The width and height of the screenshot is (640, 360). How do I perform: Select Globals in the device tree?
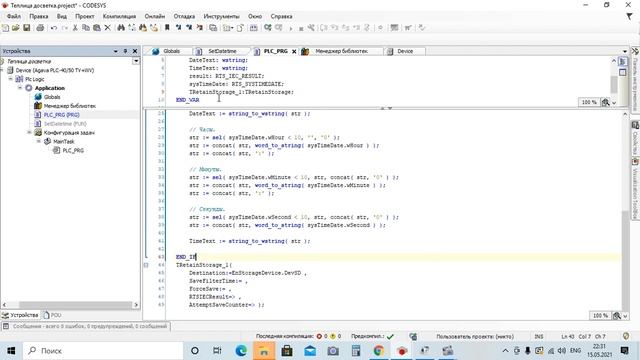tap(52, 97)
